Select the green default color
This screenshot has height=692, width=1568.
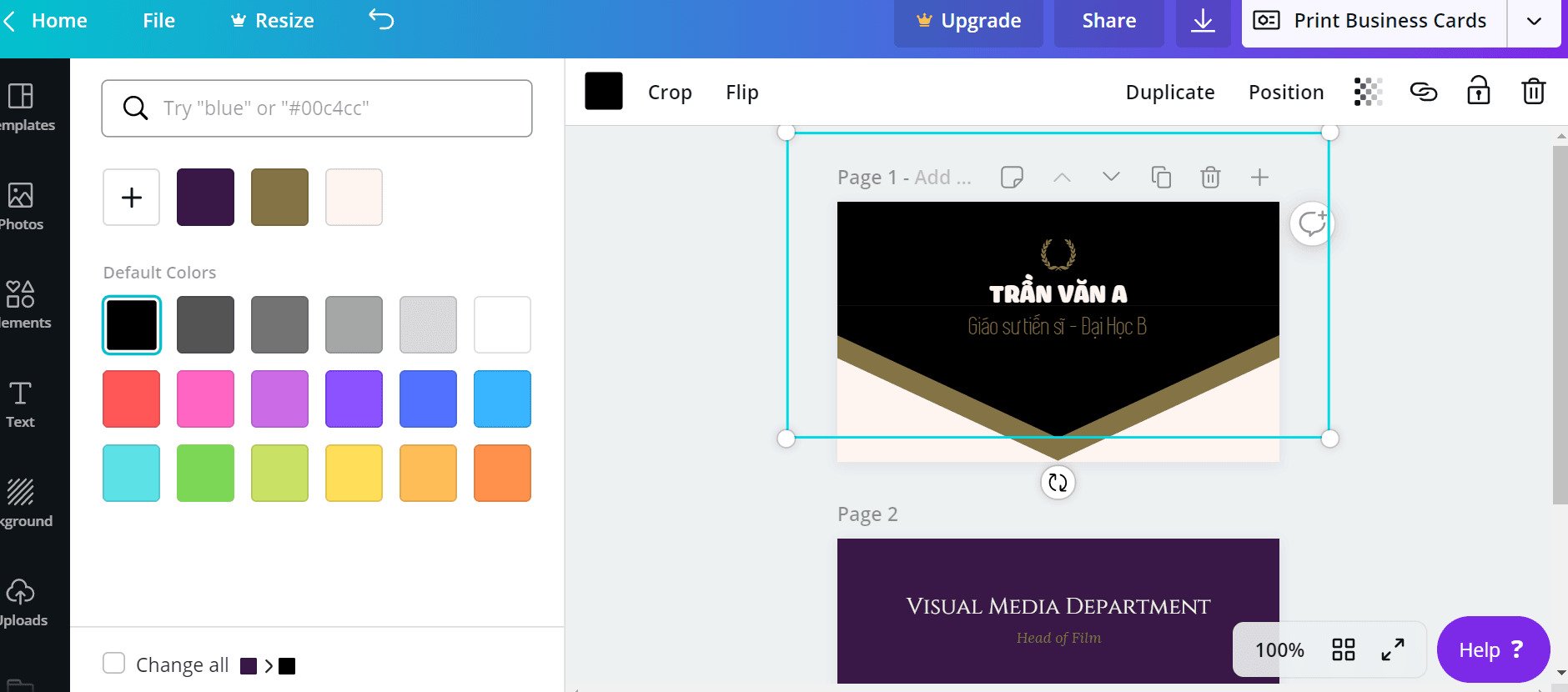[205, 473]
